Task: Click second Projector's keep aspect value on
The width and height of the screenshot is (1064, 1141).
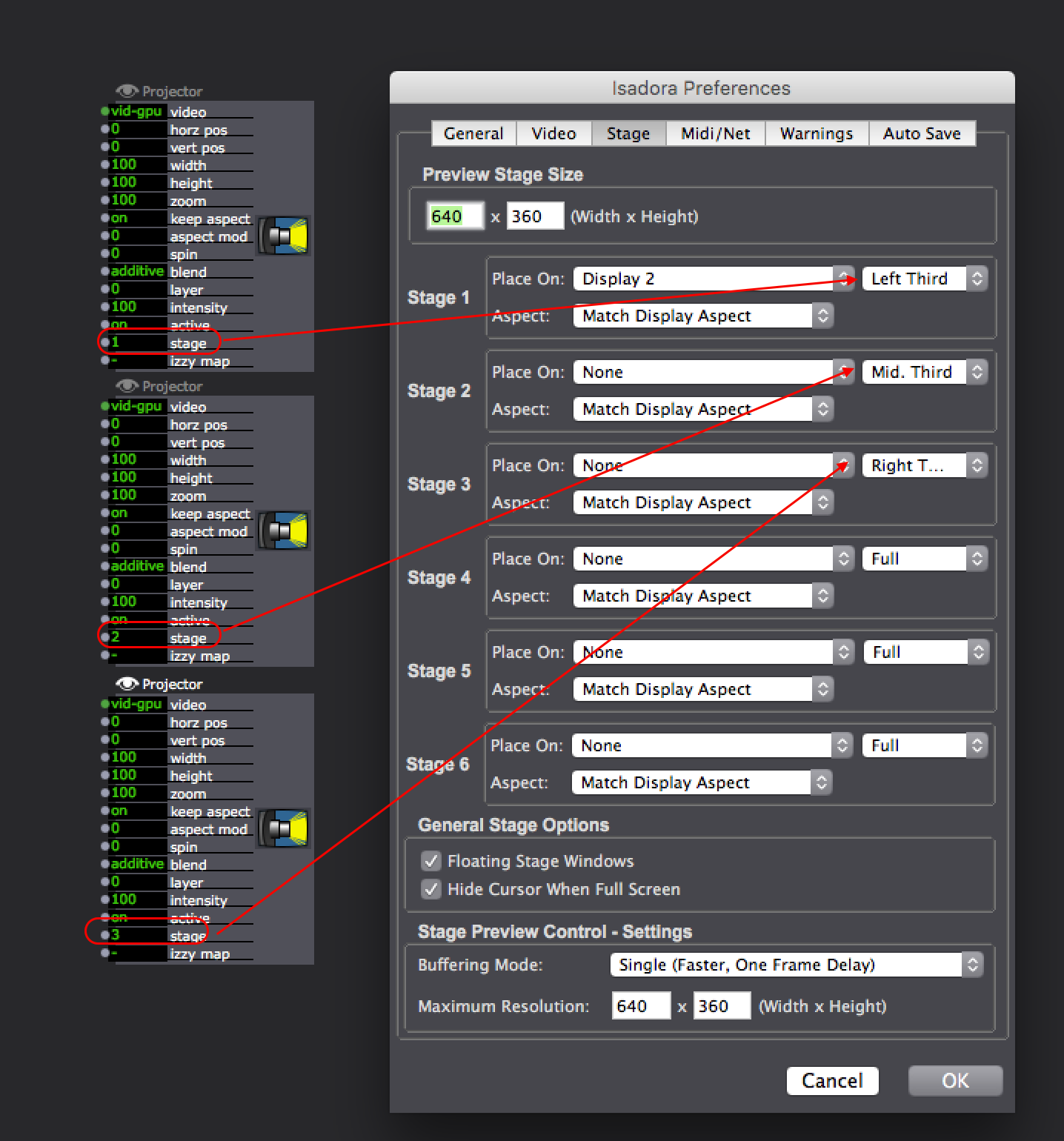Action: pos(138,513)
